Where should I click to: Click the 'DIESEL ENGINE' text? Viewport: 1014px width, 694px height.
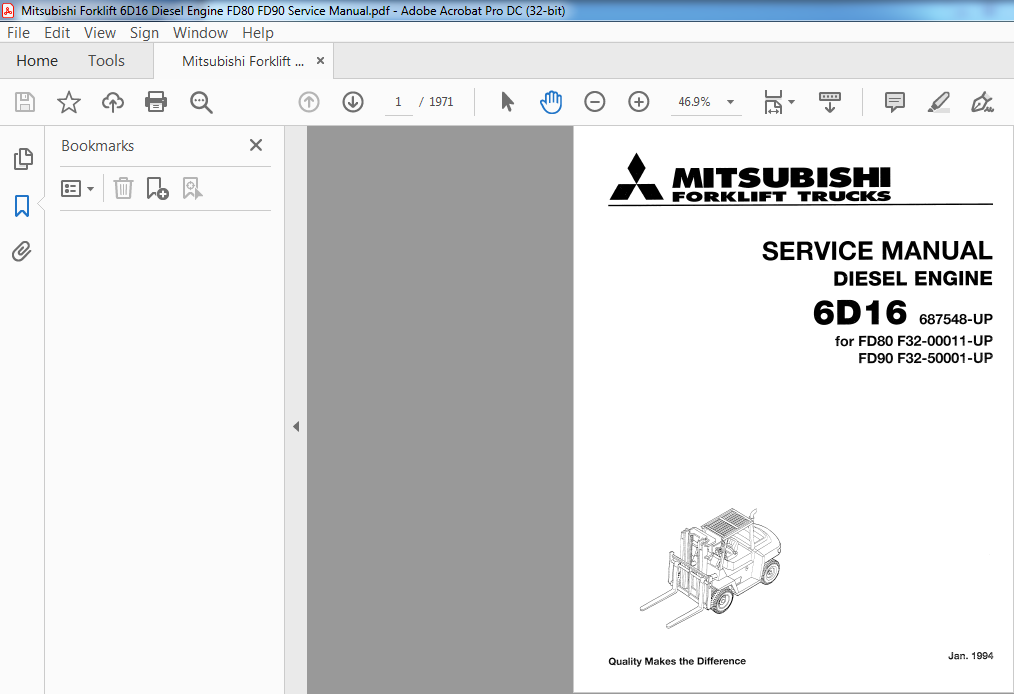(x=912, y=278)
